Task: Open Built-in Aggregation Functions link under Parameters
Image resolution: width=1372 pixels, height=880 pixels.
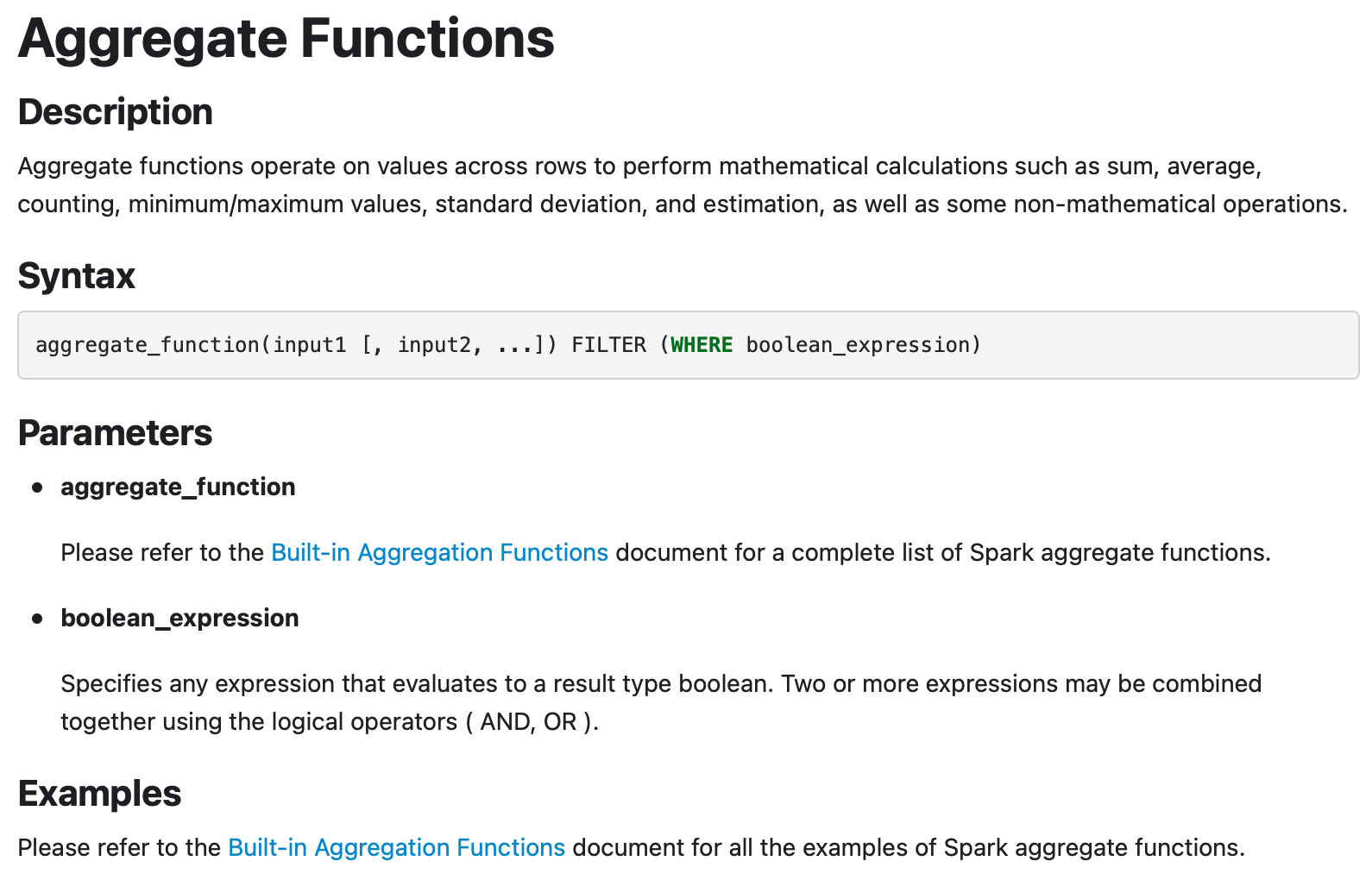Action: click(439, 552)
